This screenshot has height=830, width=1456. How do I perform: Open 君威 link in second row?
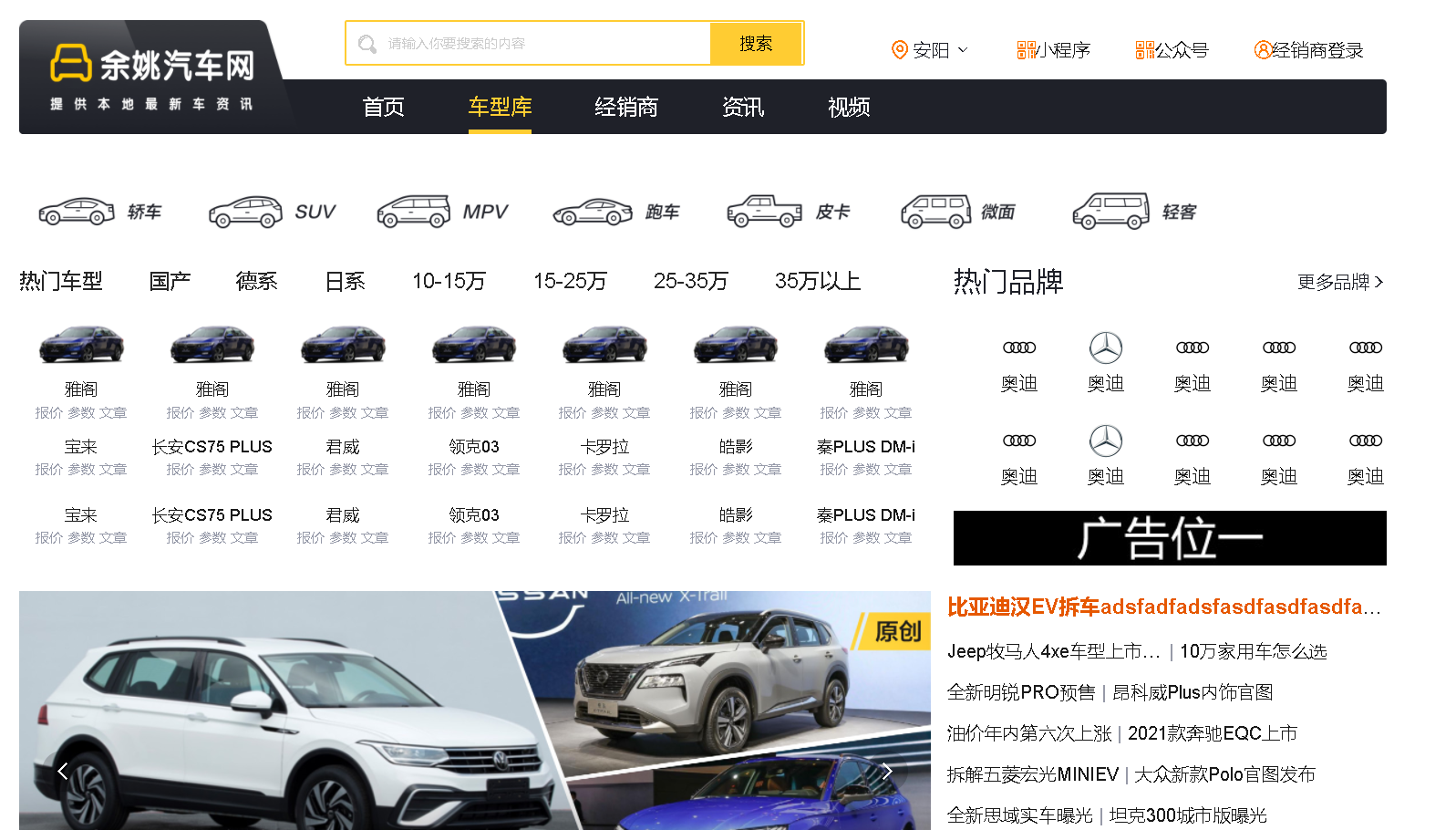(343, 447)
